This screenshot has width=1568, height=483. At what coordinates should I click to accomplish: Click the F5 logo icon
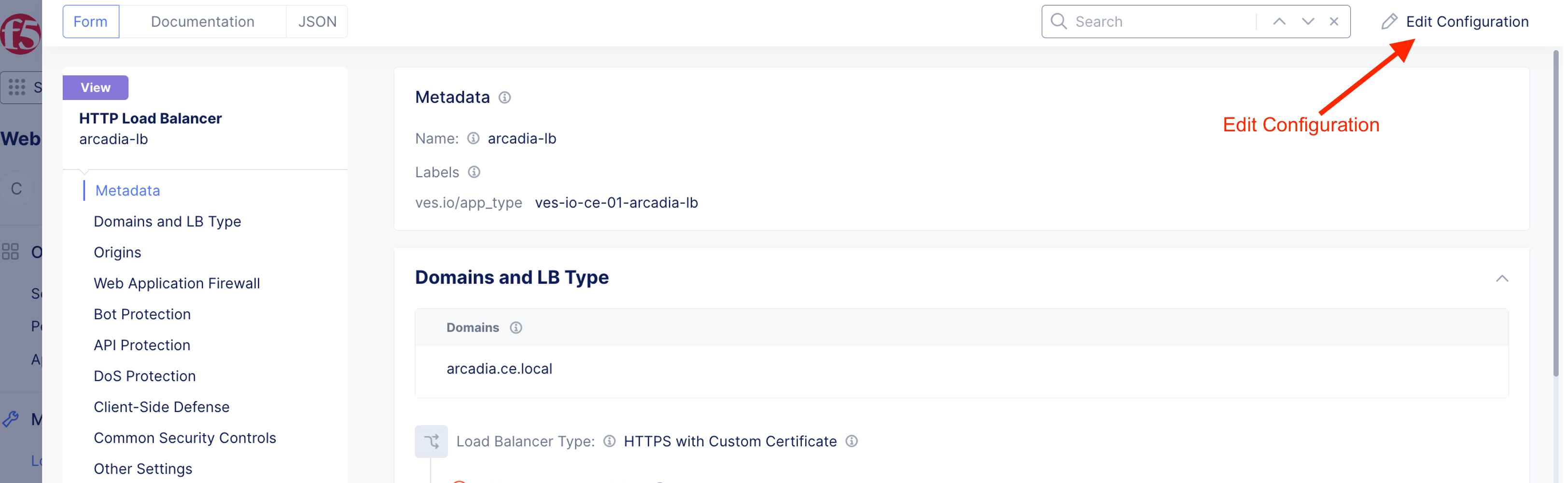[19, 33]
